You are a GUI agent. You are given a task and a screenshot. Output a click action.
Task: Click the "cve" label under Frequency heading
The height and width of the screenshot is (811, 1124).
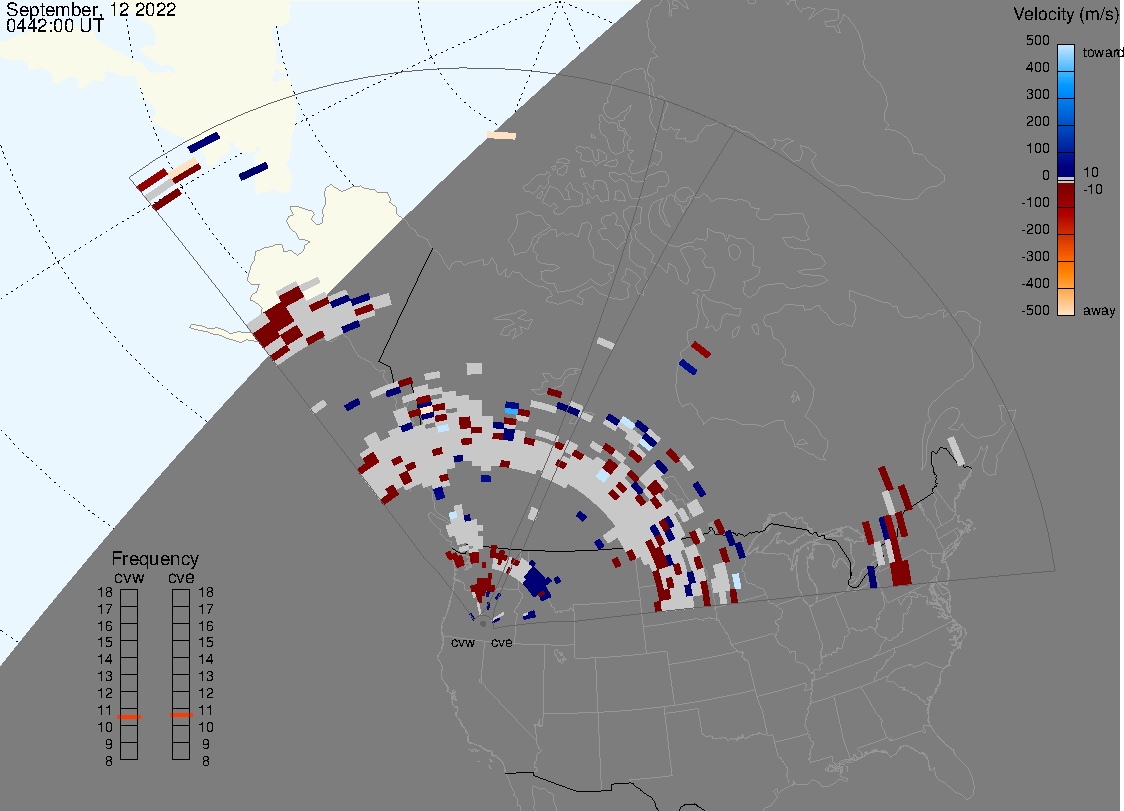pyautogui.click(x=181, y=578)
